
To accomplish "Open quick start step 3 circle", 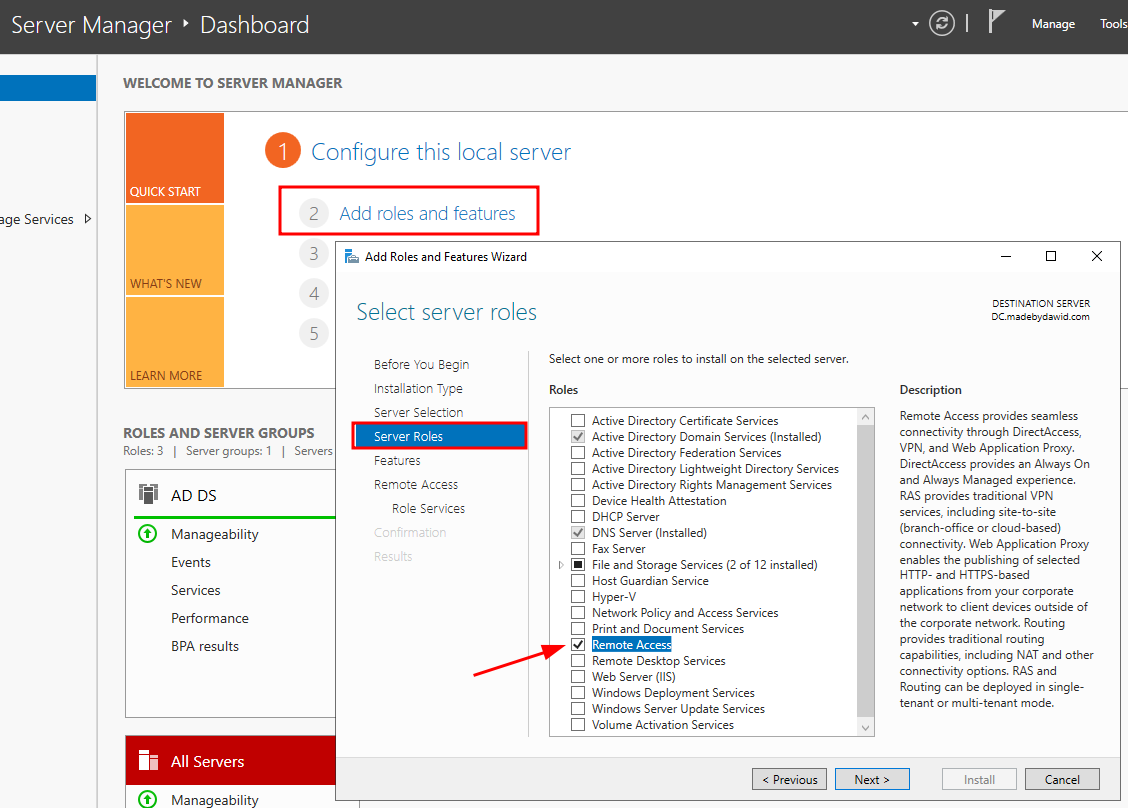I will (x=314, y=253).
